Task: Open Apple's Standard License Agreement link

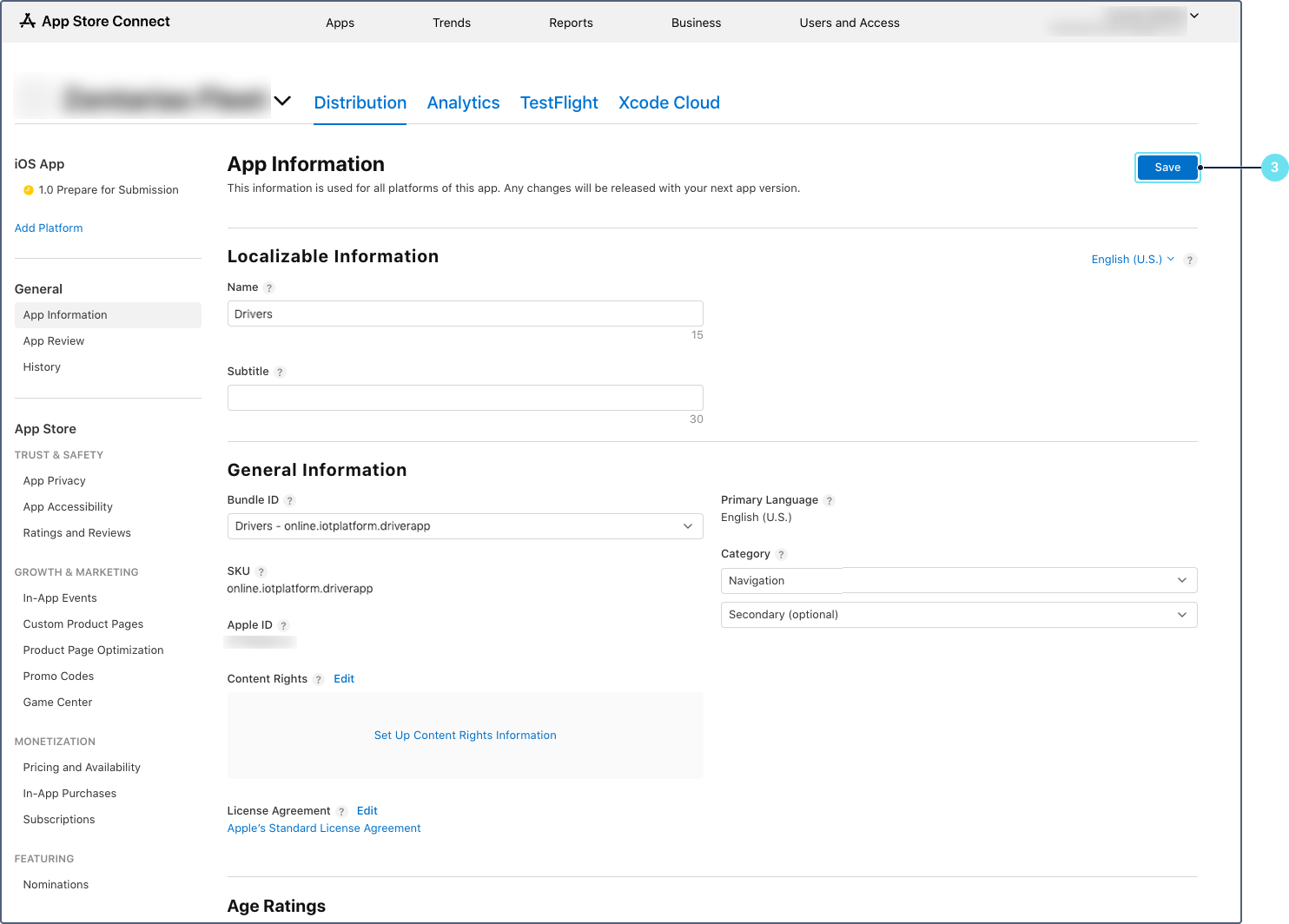Action: pos(324,828)
